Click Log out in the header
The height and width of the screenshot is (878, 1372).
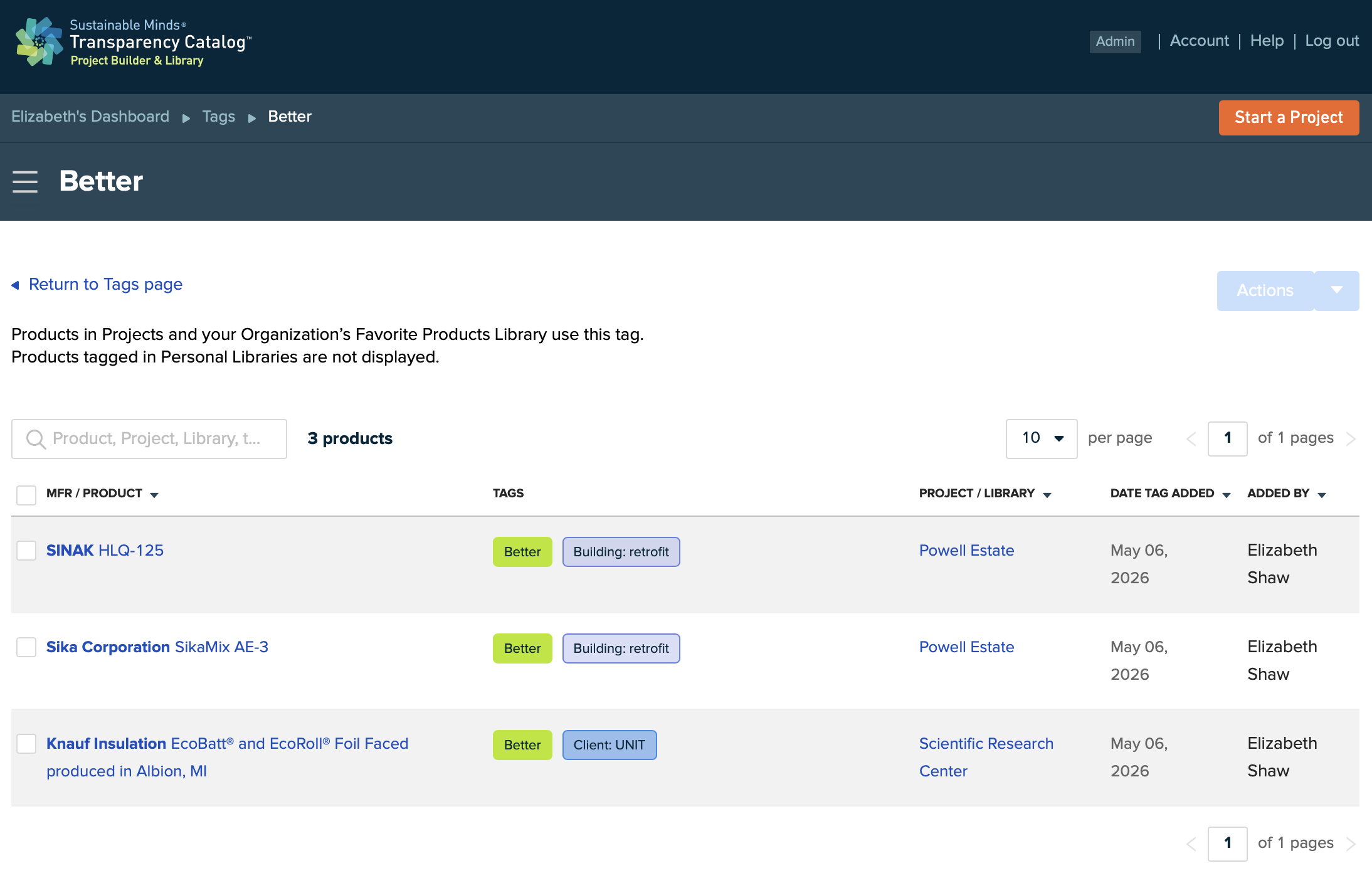(1332, 41)
